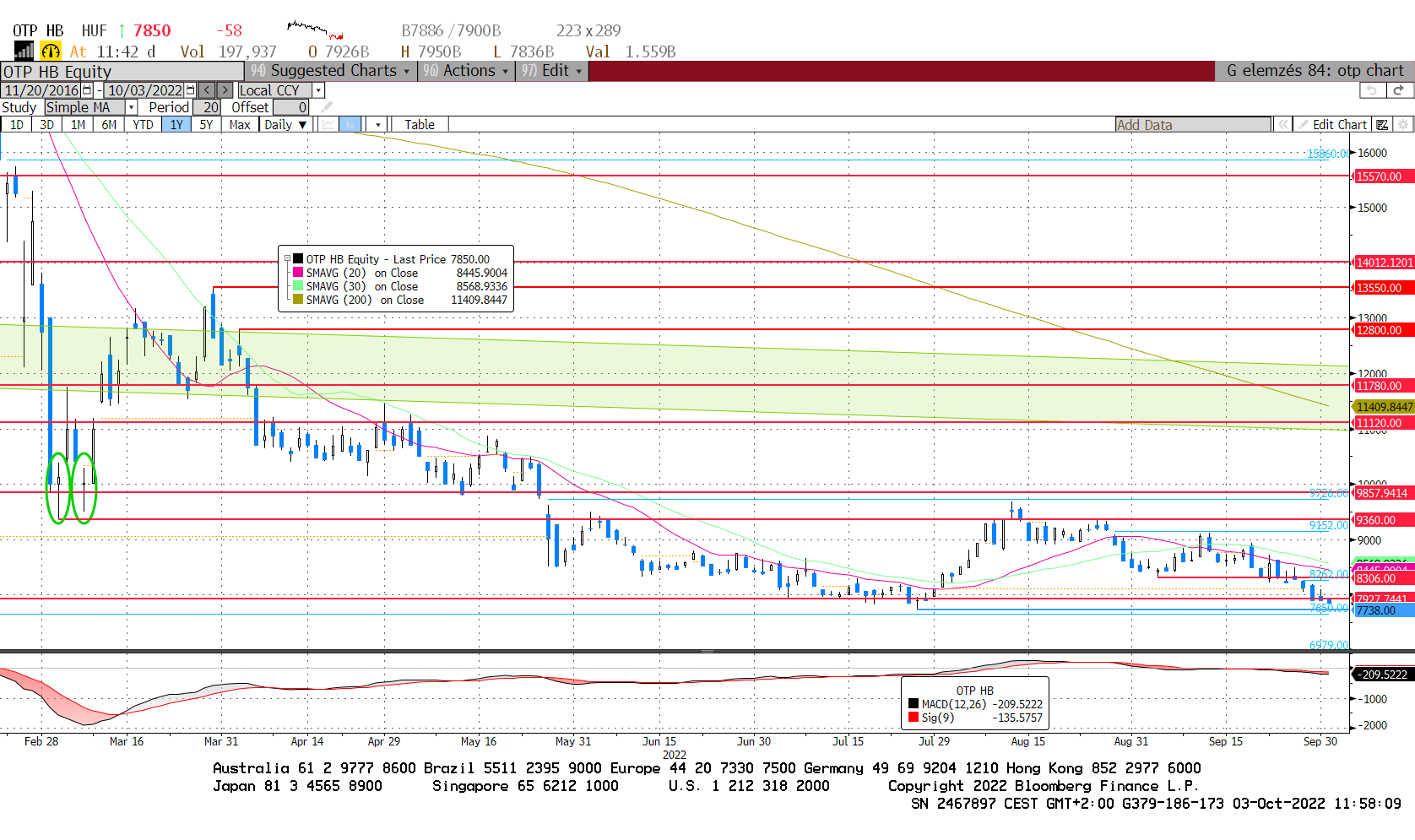
Task: Click the OTP HB Equity security field
Action: point(122,72)
